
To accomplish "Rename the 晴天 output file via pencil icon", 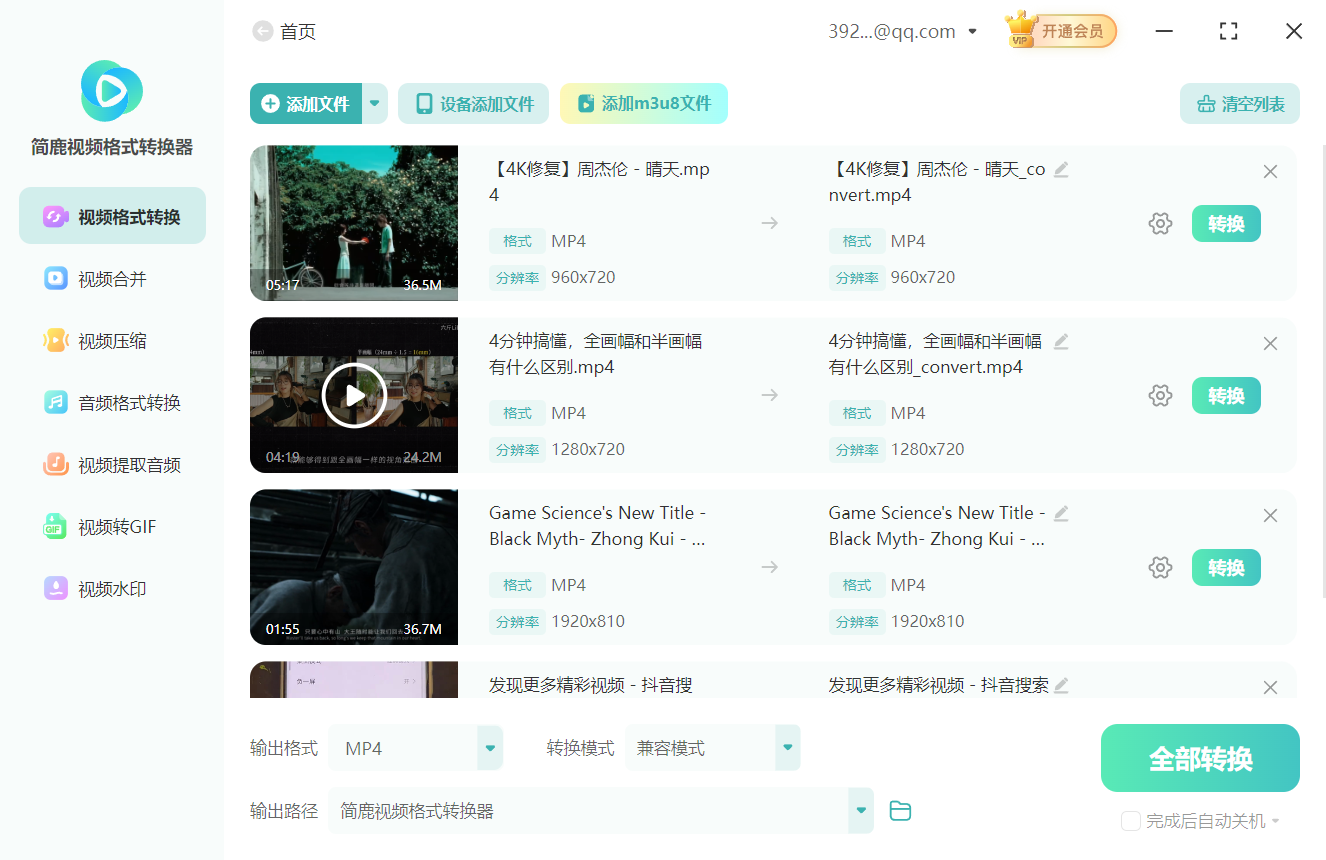I will (1061, 169).
